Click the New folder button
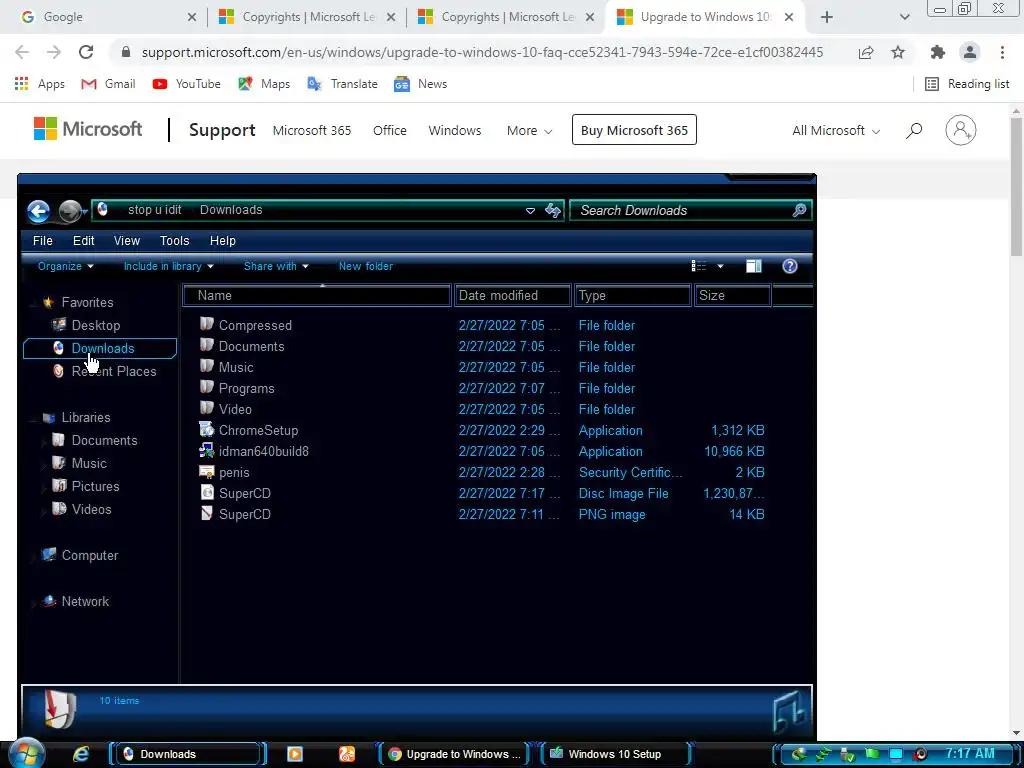1024x768 pixels. coord(366,266)
